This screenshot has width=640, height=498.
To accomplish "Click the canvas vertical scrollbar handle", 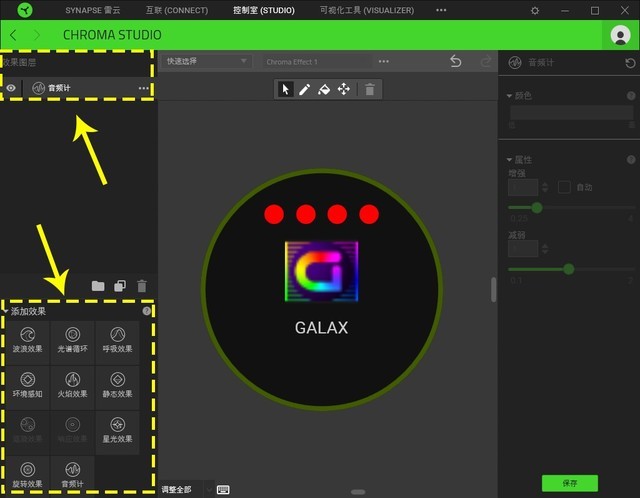I will click(493, 289).
